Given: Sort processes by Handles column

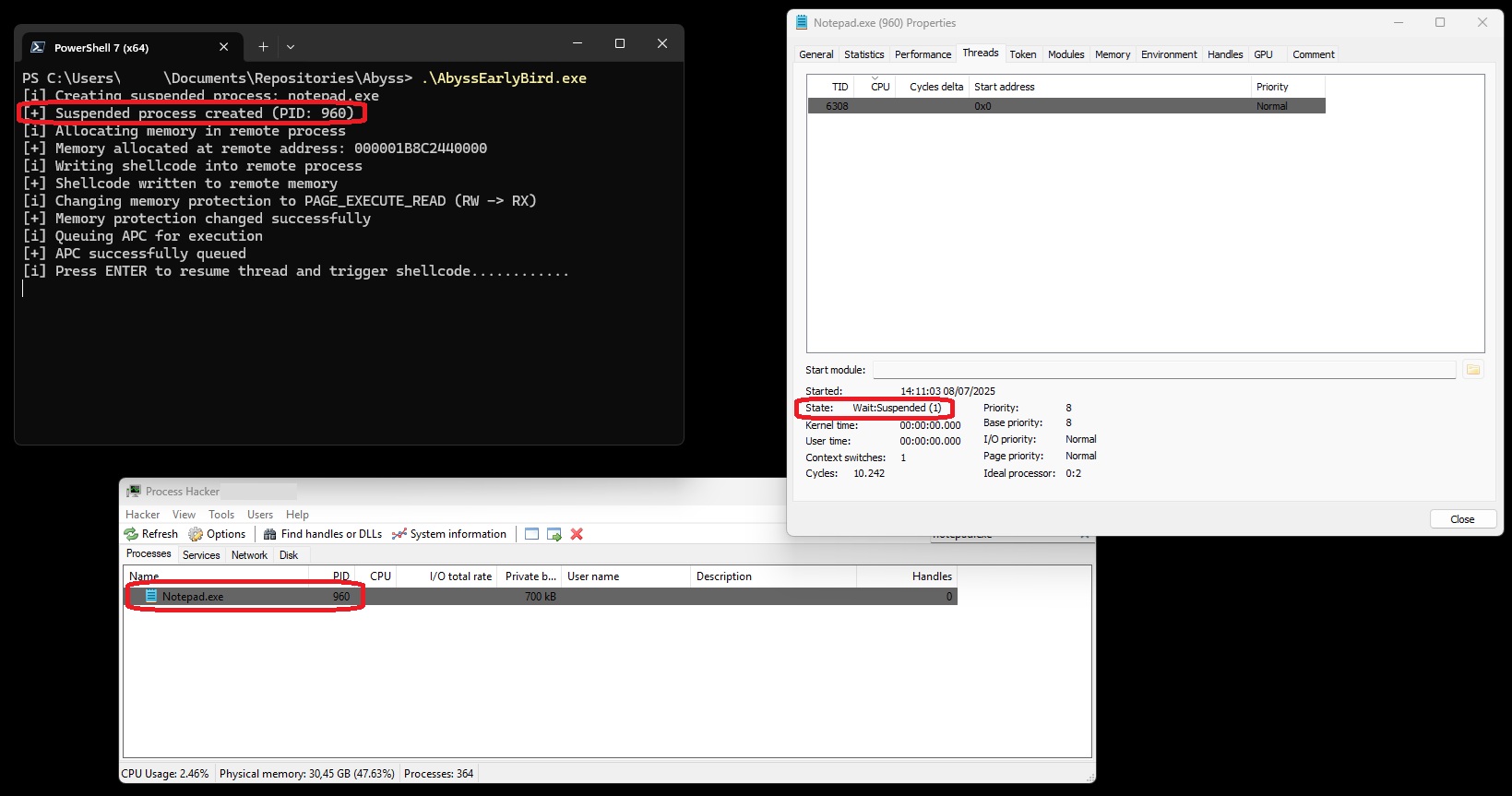Looking at the screenshot, I should click(x=908, y=576).
